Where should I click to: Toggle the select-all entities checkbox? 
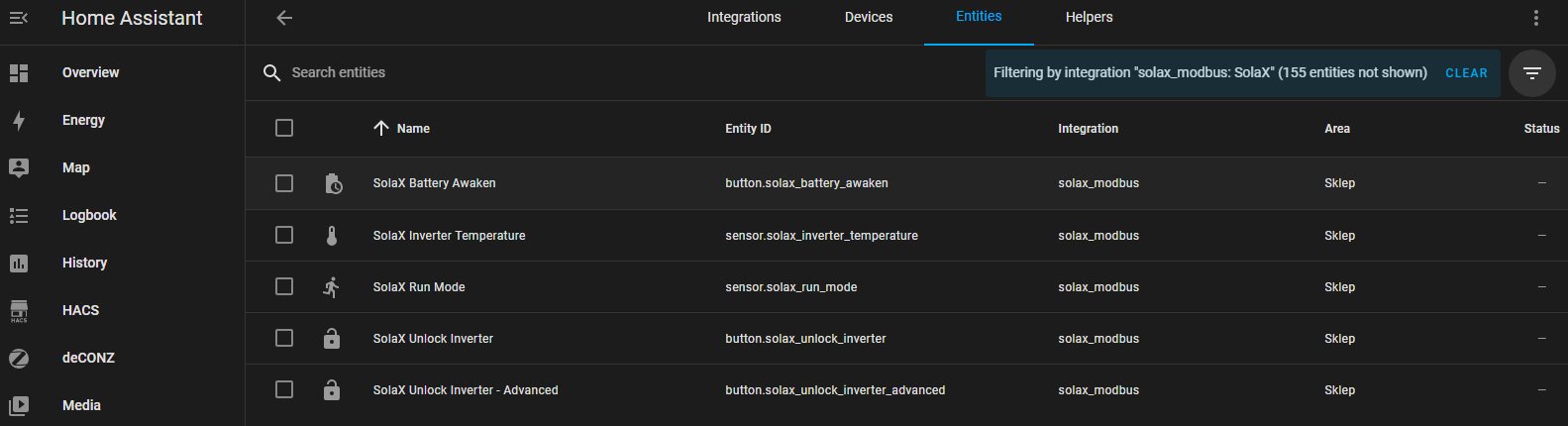coord(284,128)
